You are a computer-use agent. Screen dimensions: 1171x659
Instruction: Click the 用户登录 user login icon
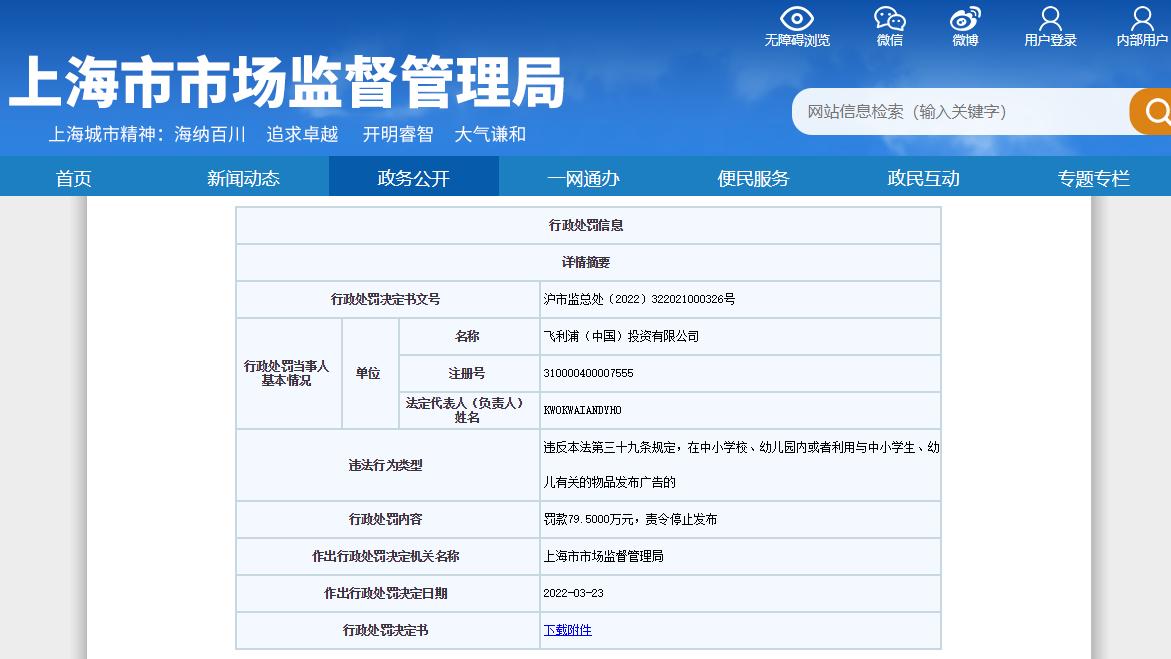pos(1049,18)
